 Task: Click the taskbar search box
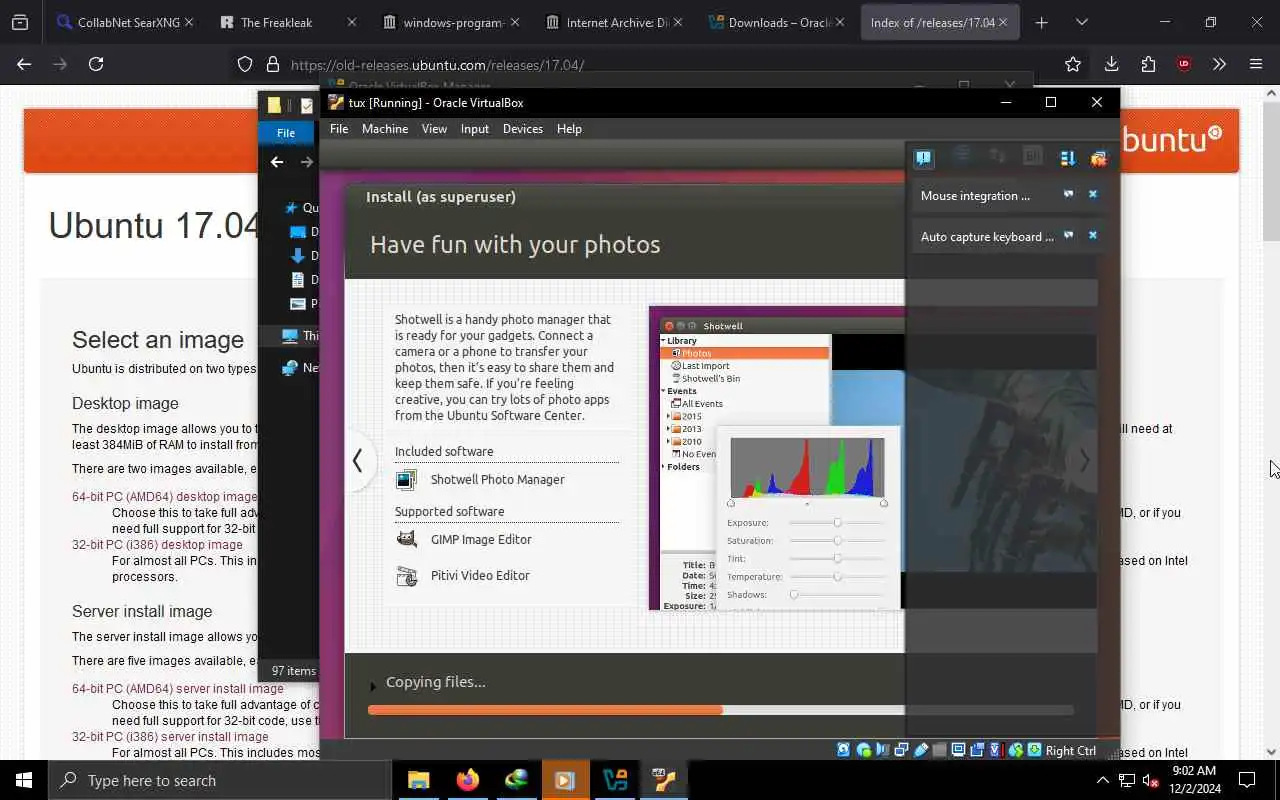pos(219,780)
